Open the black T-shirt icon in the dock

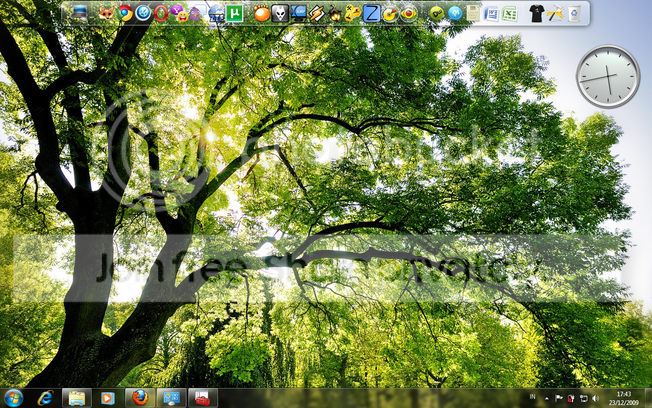tap(537, 13)
